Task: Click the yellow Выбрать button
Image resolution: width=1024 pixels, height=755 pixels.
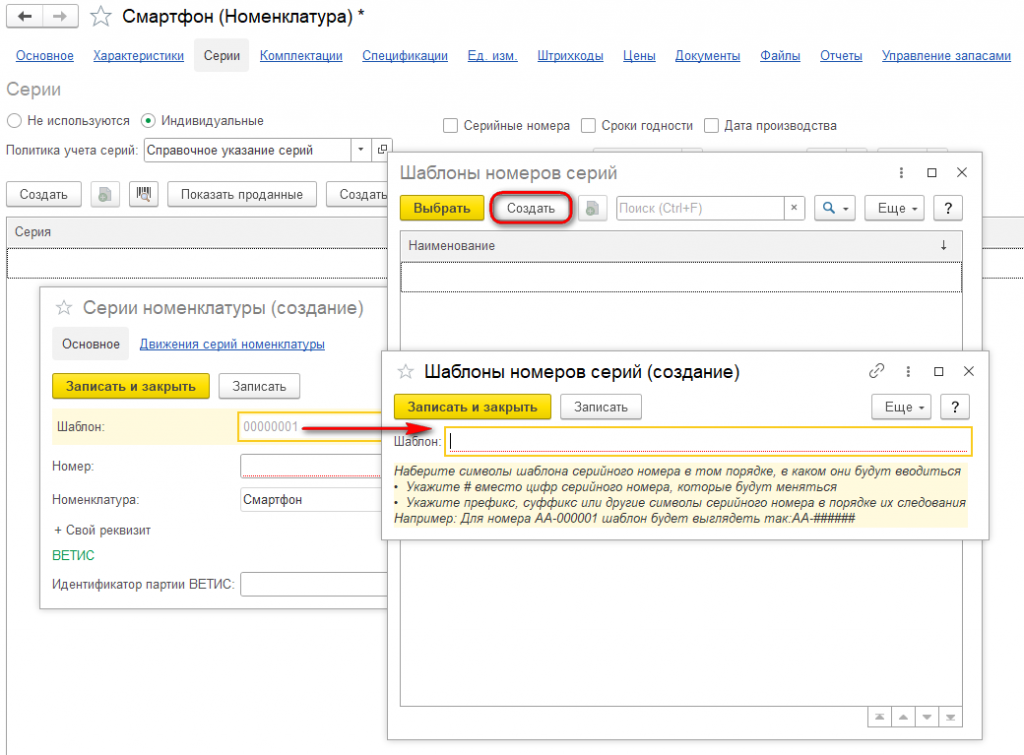Action: (442, 208)
